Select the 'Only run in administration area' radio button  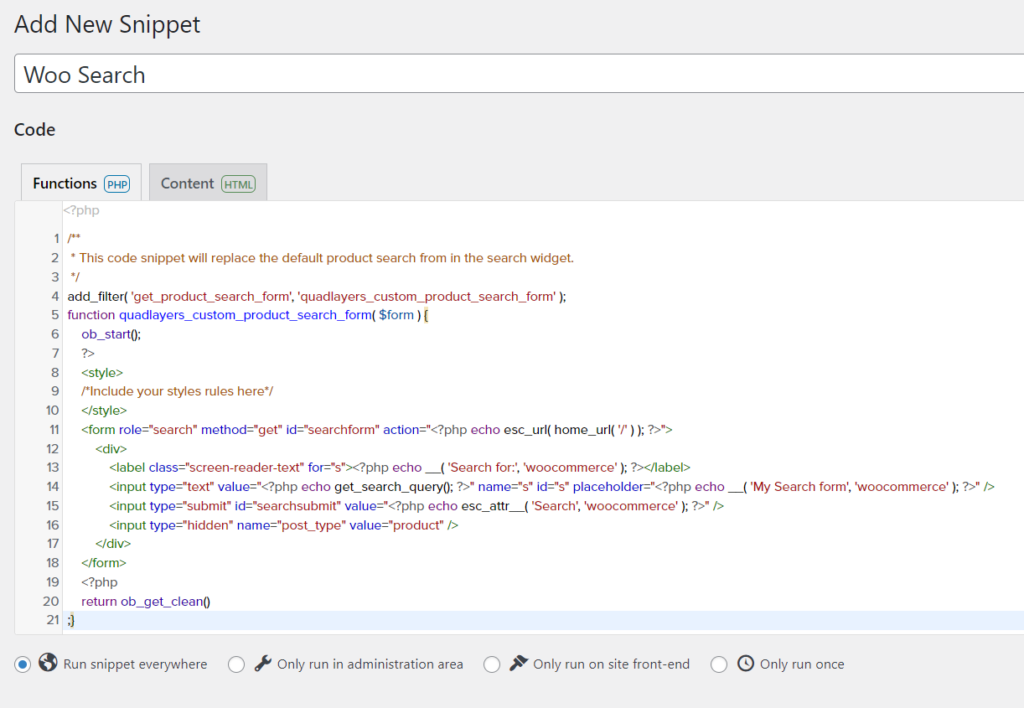coord(236,665)
